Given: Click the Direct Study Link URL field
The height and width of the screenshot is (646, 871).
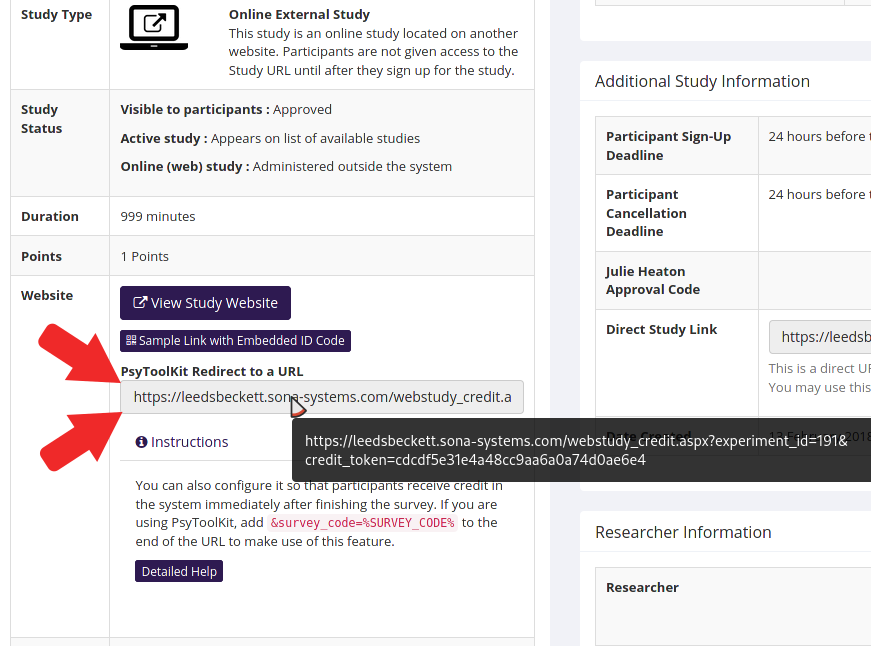Looking at the screenshot, I should 820,337.
